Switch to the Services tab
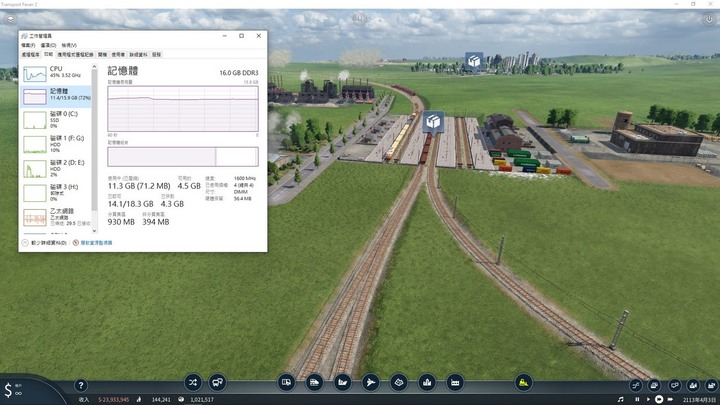This screenshot has width=720, height=405. click(x=156, y=55)
